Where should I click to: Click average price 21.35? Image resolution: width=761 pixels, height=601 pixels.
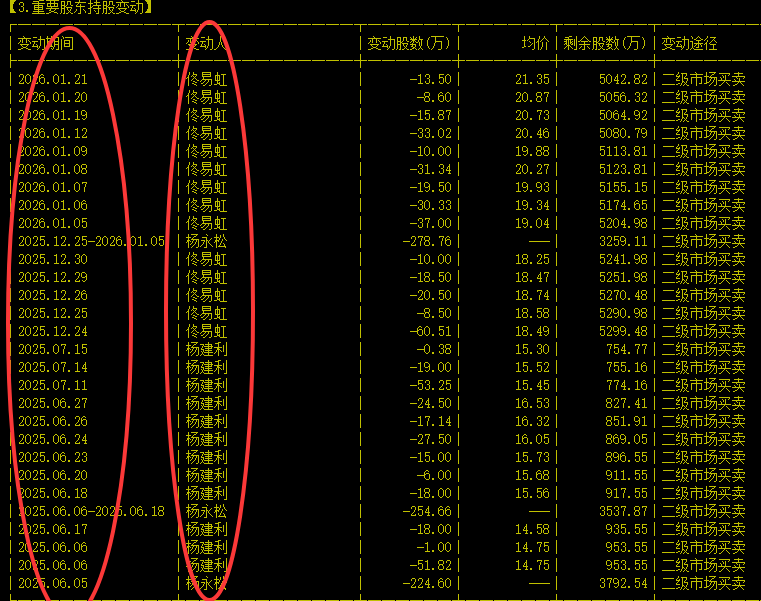tap(532, 79)
